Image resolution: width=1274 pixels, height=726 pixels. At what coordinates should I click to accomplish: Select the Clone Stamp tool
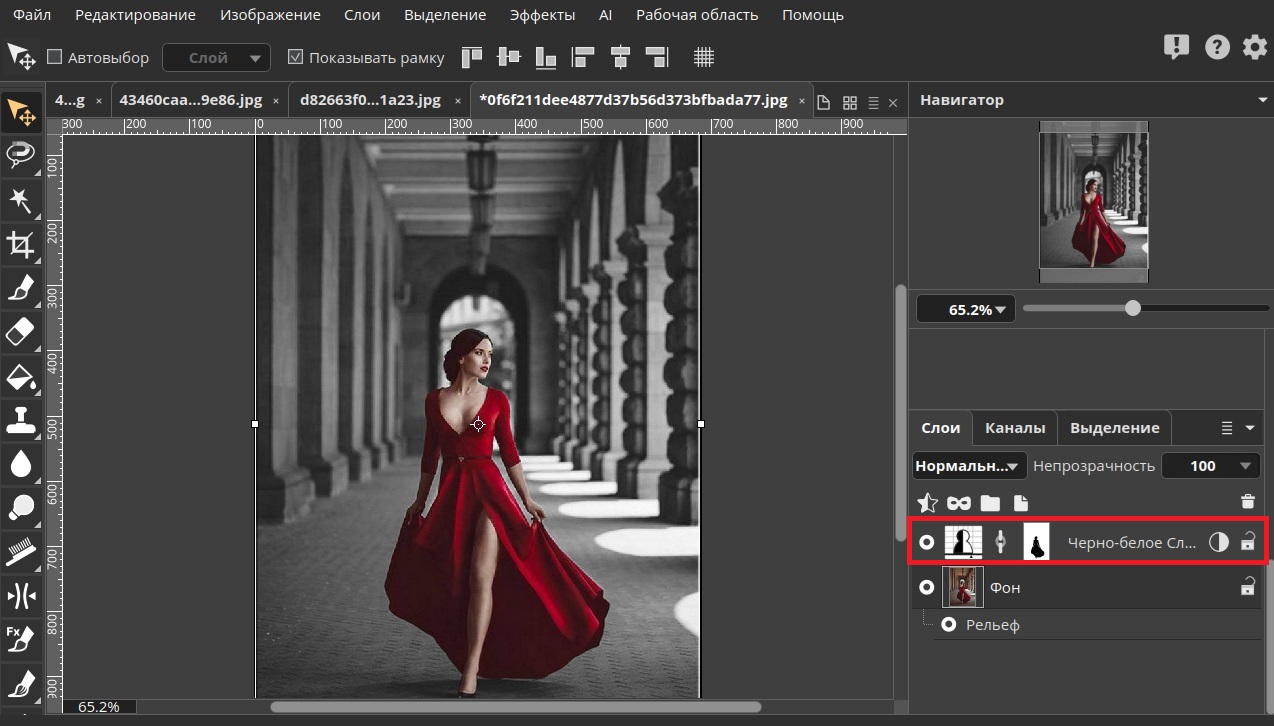tap(21, 419)
